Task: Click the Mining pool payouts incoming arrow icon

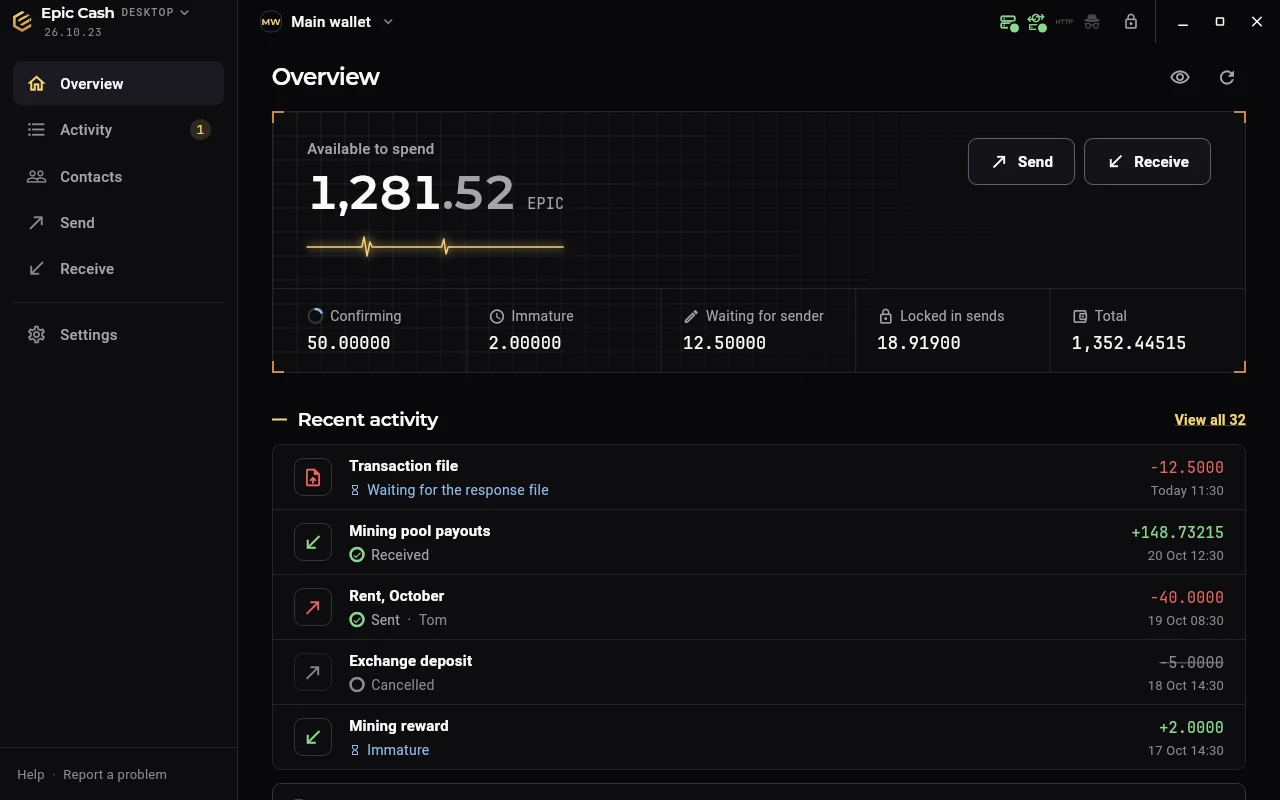Action: point(313,542)
